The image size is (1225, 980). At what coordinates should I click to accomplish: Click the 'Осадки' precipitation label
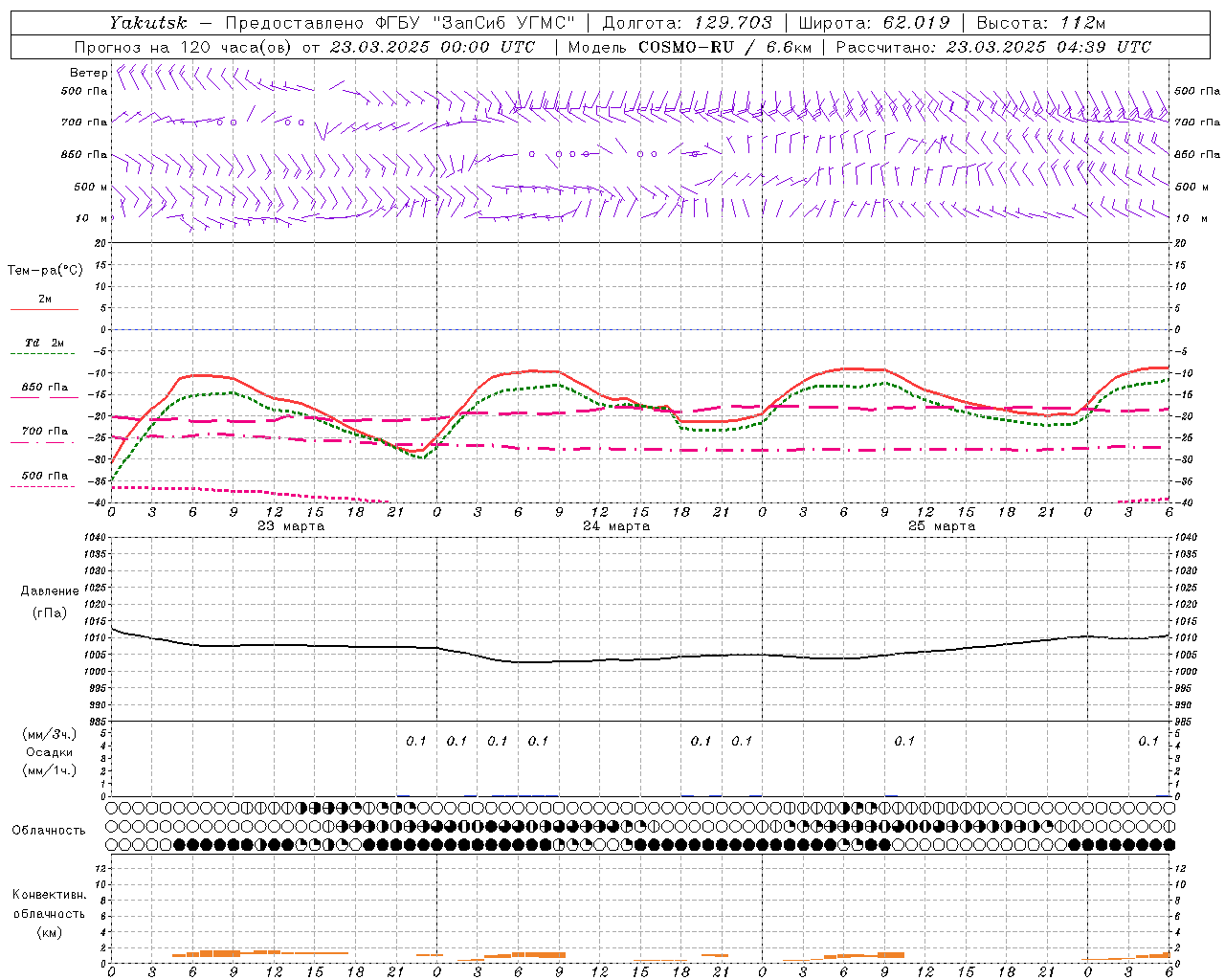tap(50, 752)
